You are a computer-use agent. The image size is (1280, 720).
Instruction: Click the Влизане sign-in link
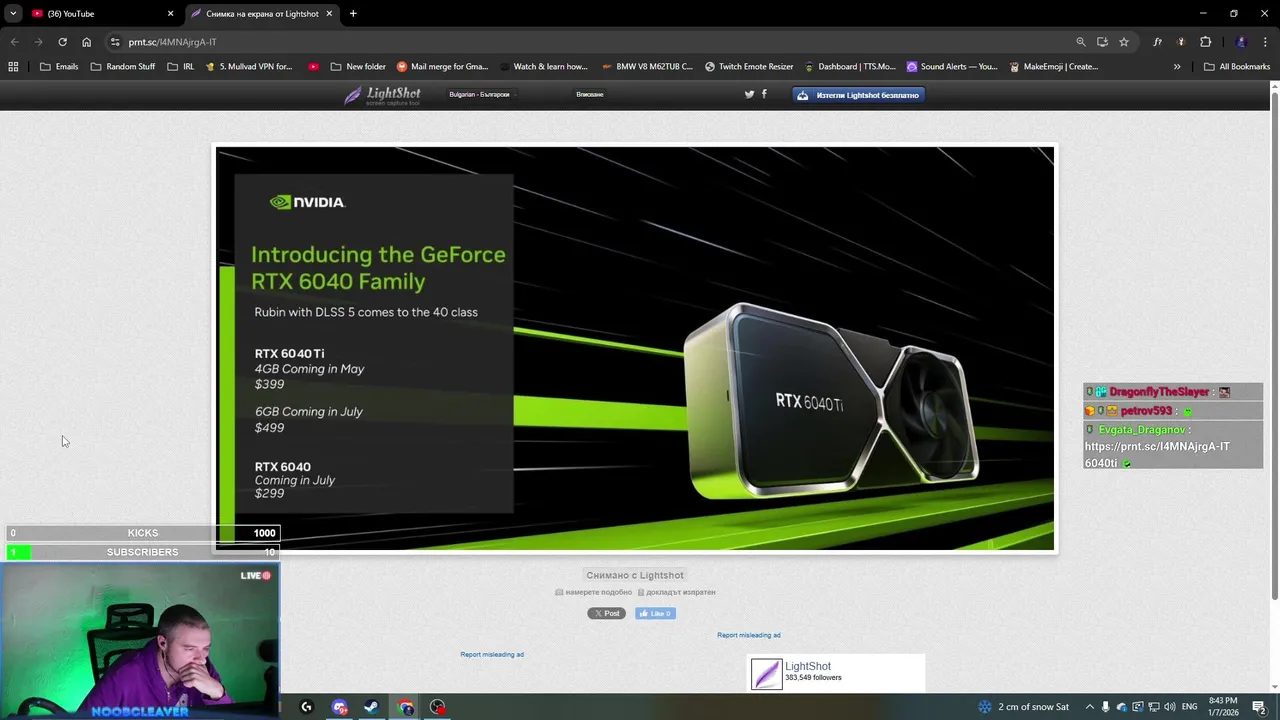coord(590,94)
